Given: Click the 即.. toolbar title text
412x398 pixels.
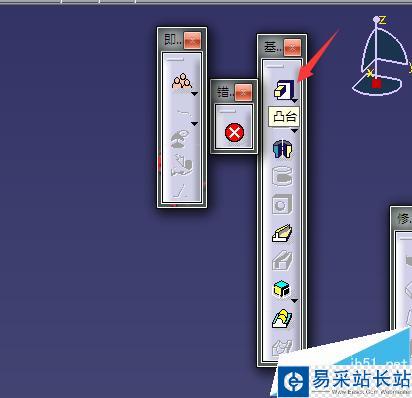Looking at the screenshot, I should 173,40.
